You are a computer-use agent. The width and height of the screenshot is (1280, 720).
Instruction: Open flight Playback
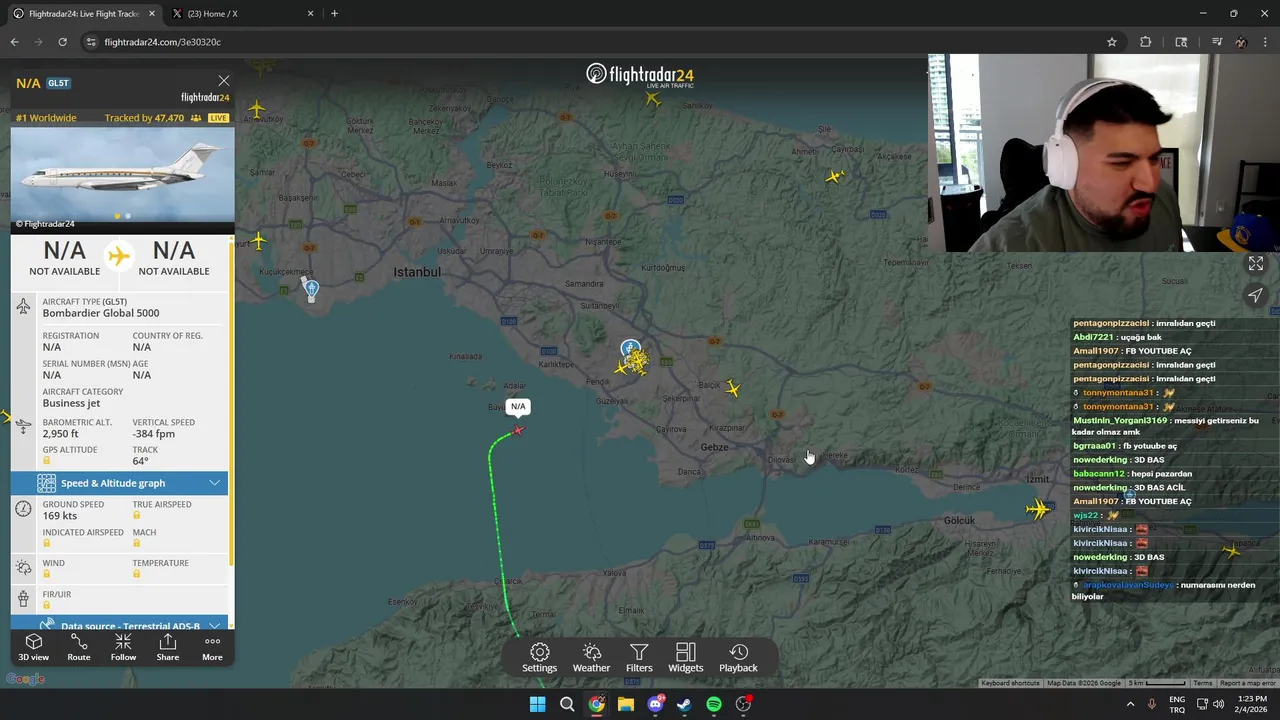tap(738, 658)
